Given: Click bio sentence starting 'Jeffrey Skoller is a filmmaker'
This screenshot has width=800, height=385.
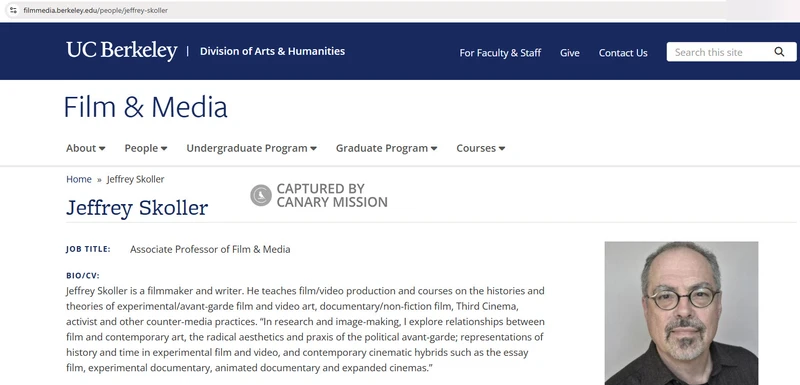Looking at the screenshot, I should (156, 291).
